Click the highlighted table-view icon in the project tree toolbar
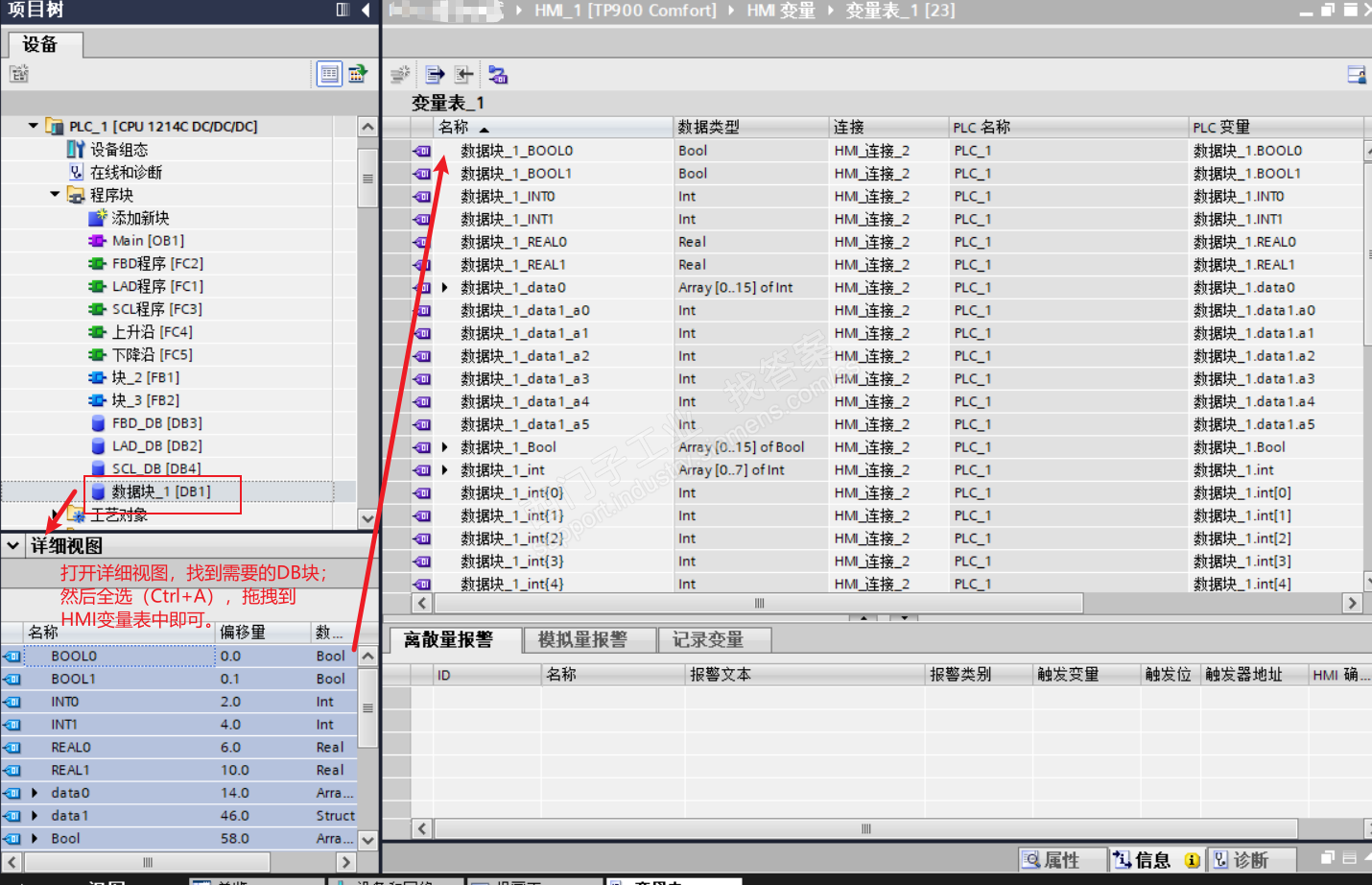1372x885 pixels. [x=329, y=73]
